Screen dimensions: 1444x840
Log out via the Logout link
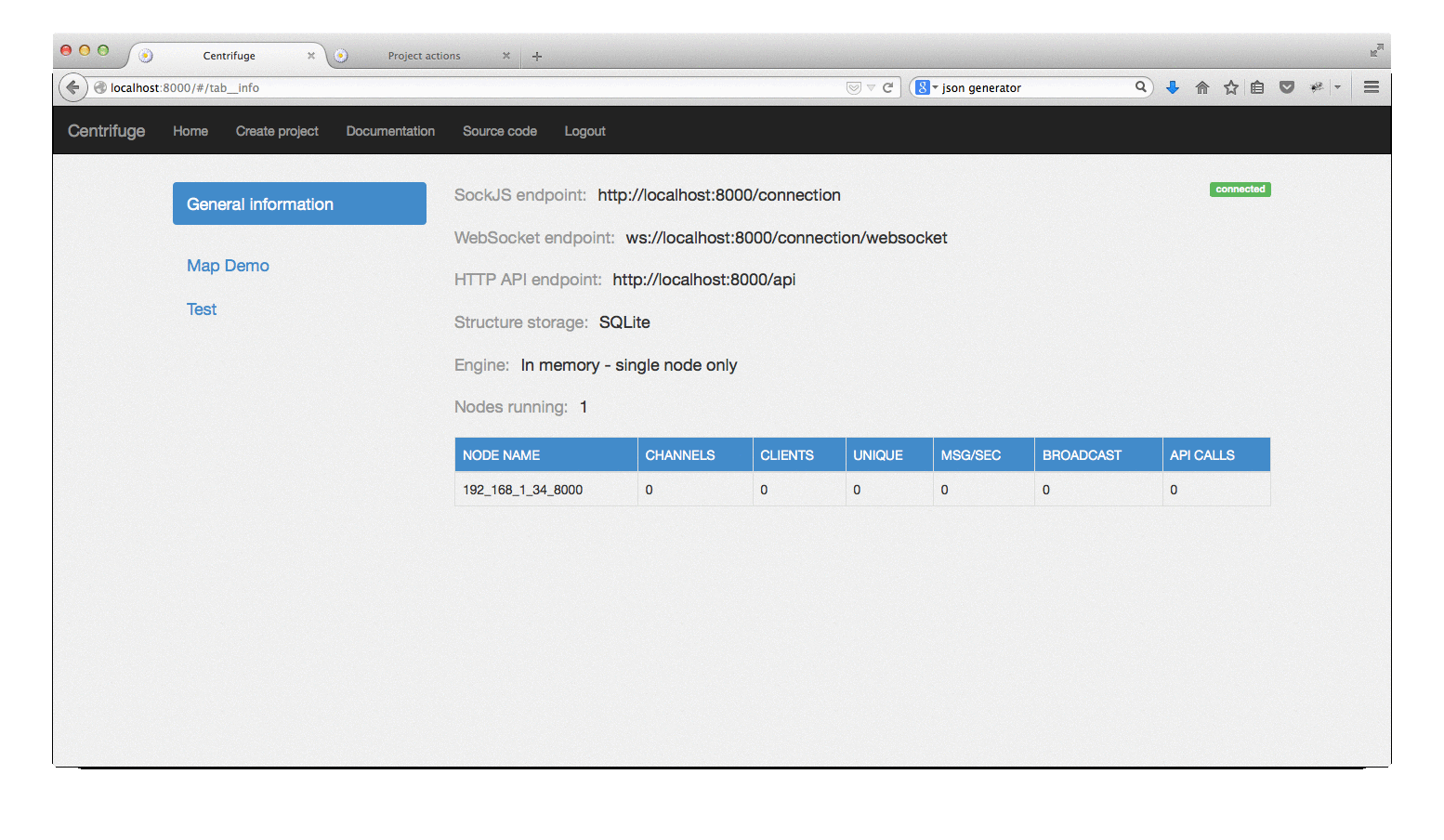coord(585,131)
